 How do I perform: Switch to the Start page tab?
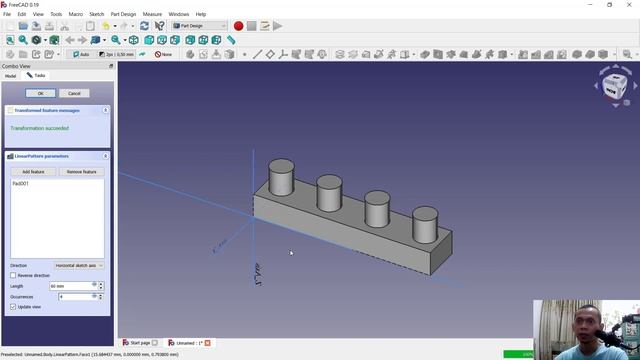coord(140,343)
